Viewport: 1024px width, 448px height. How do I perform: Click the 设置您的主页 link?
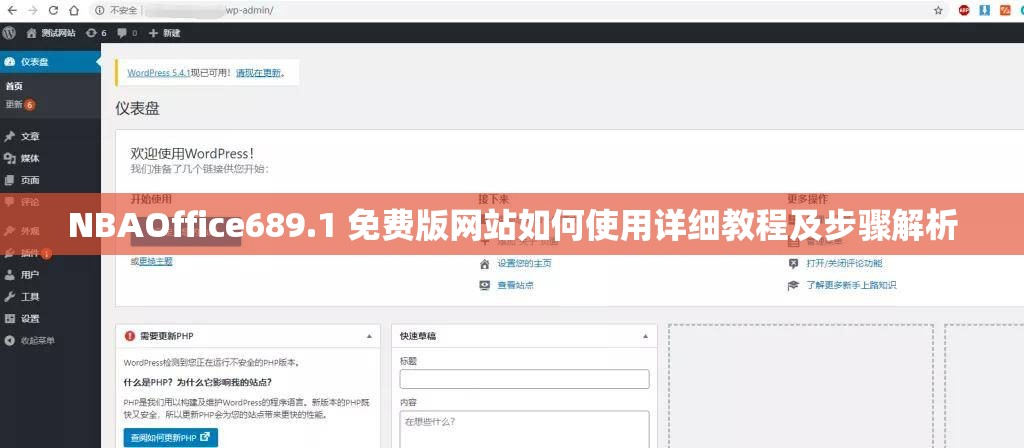click(x=524, y=263)
